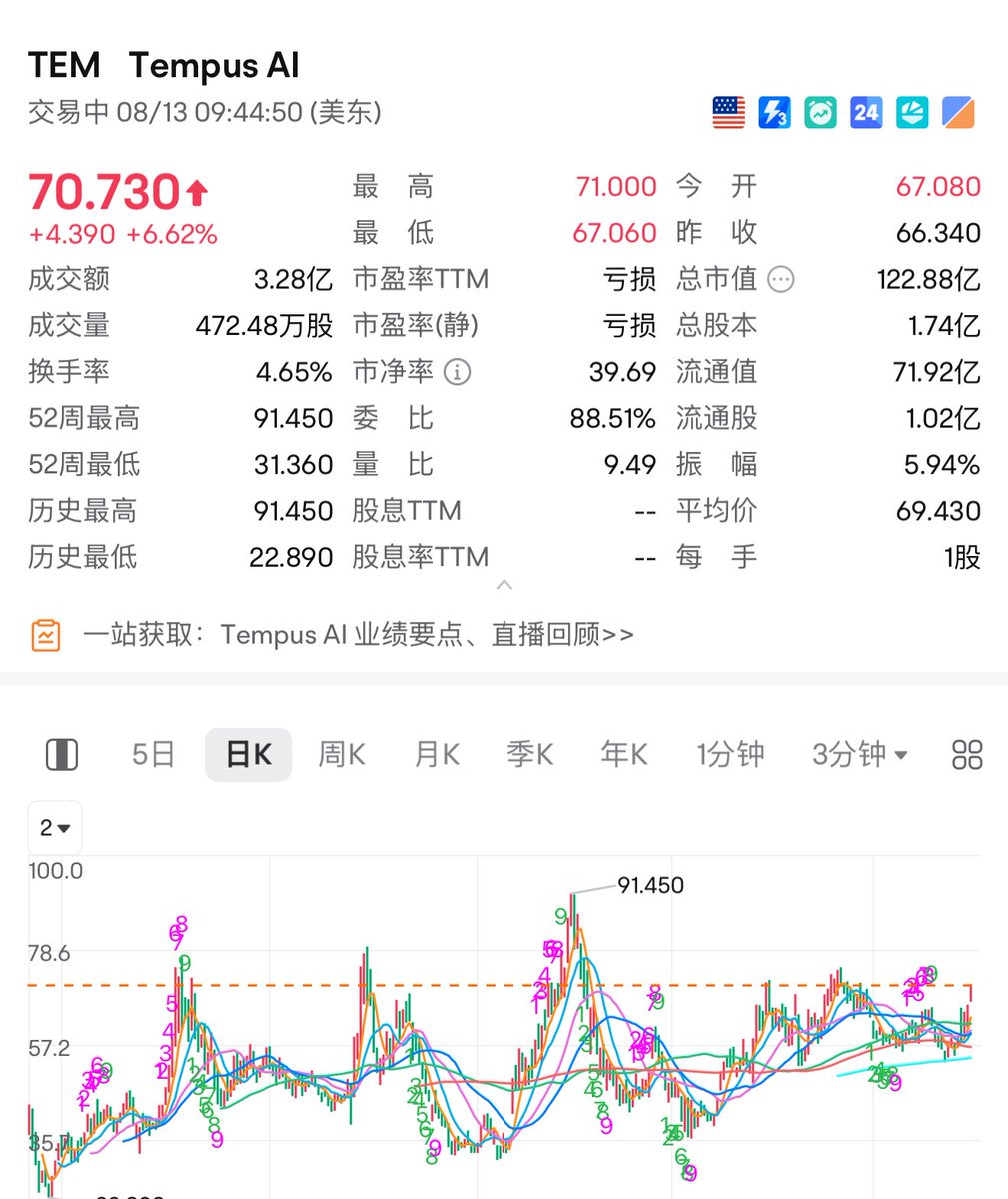Collapse the quote details with chevron
Viewport: 1008px width, 1199px height.
point(504,585)
